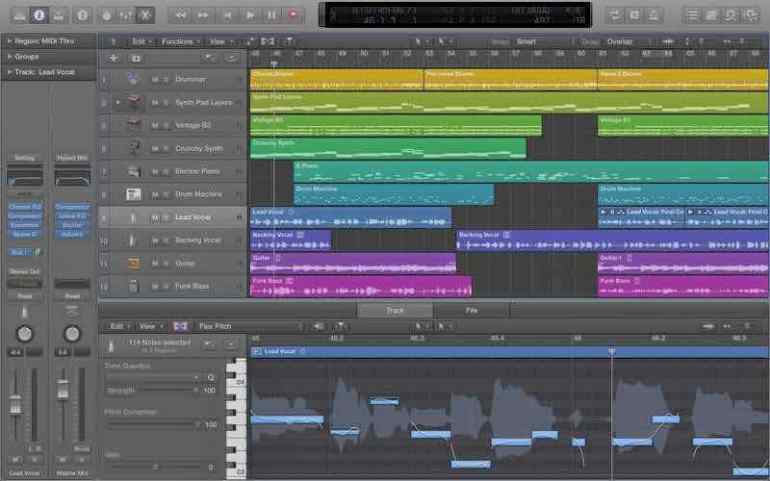Screen dimensions: 770x481
Task: Open the Inspector with the info icon
Action: (x=38, y=15)
